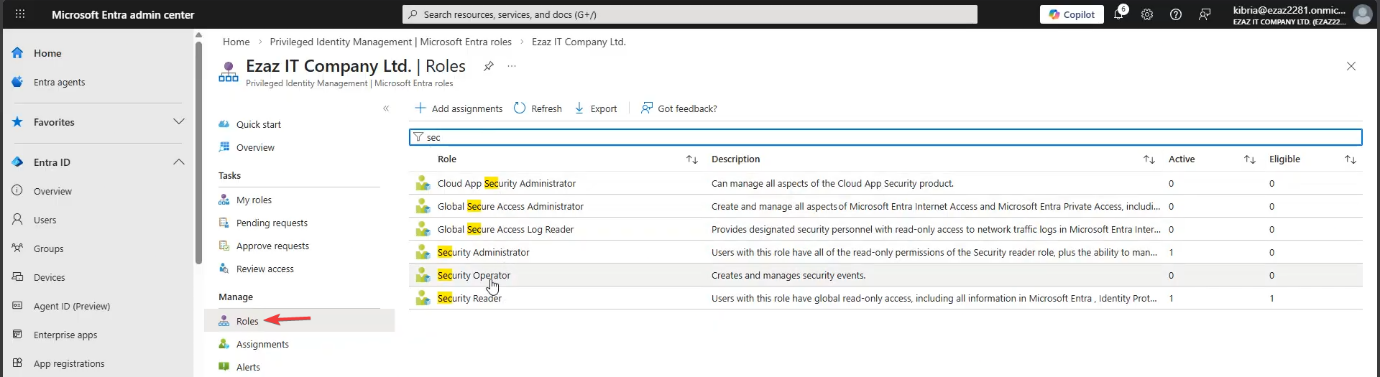Open Entra agents in left navigation

[x=59, y=82]
